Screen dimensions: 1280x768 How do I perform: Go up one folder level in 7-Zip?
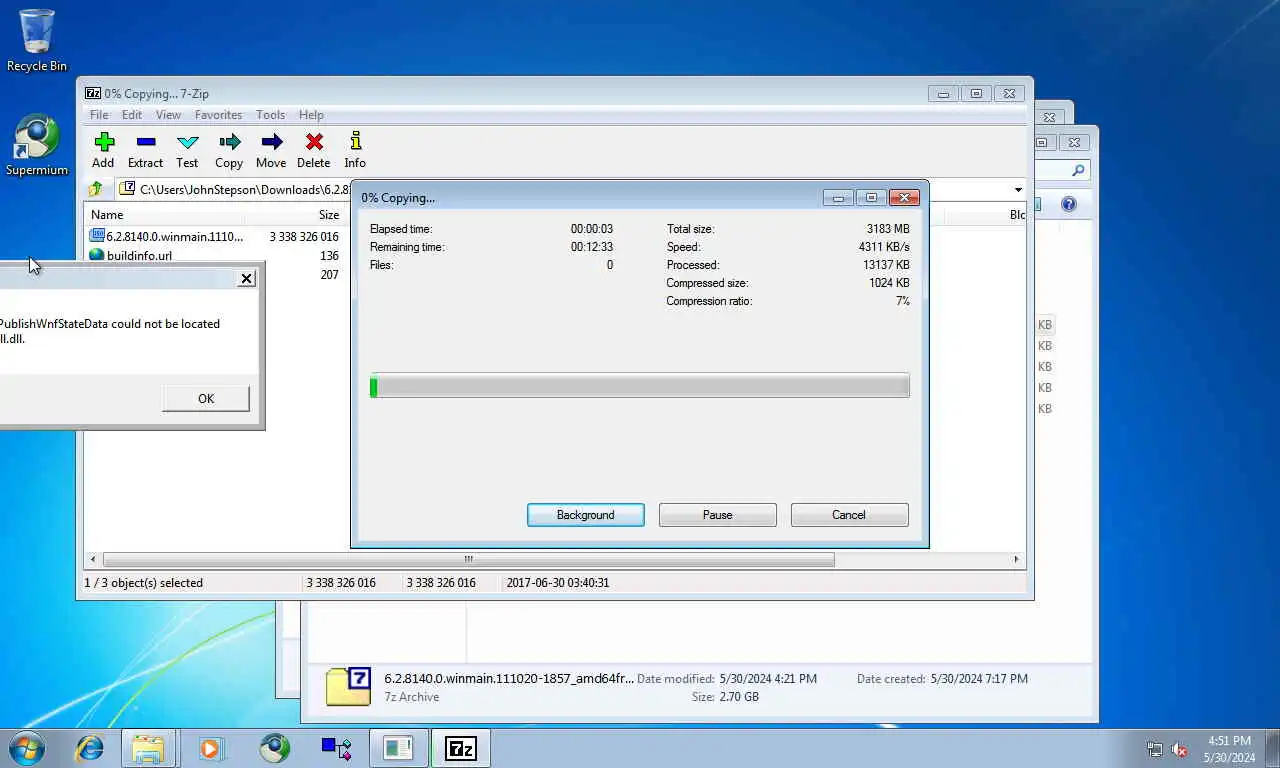(x=96, y=189)
